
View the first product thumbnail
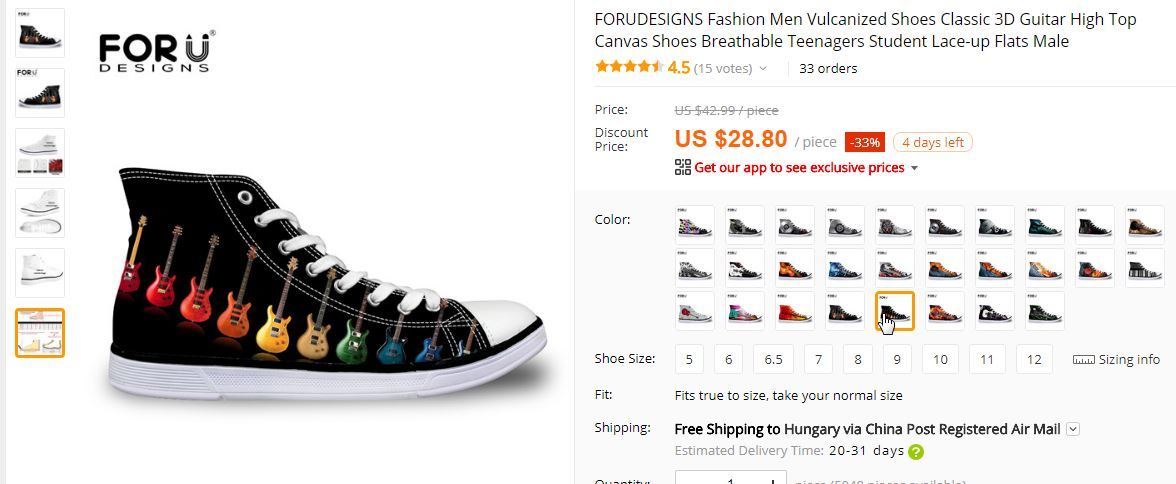[x=40, y=33]
